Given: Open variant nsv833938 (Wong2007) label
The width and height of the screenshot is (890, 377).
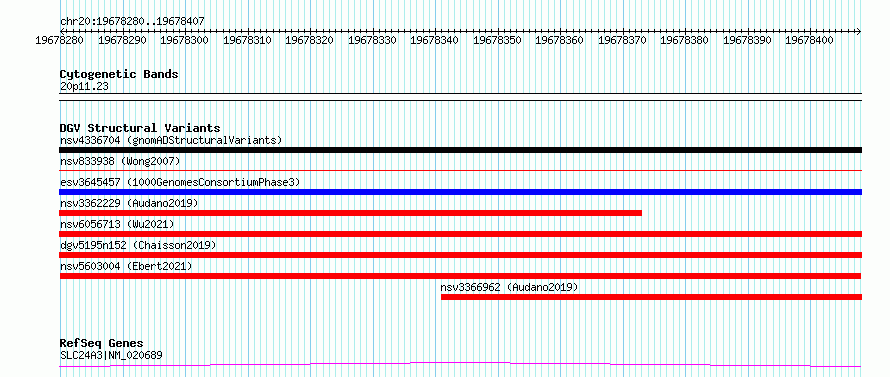Looking at the screenshot, I should [x=120, y=161].
